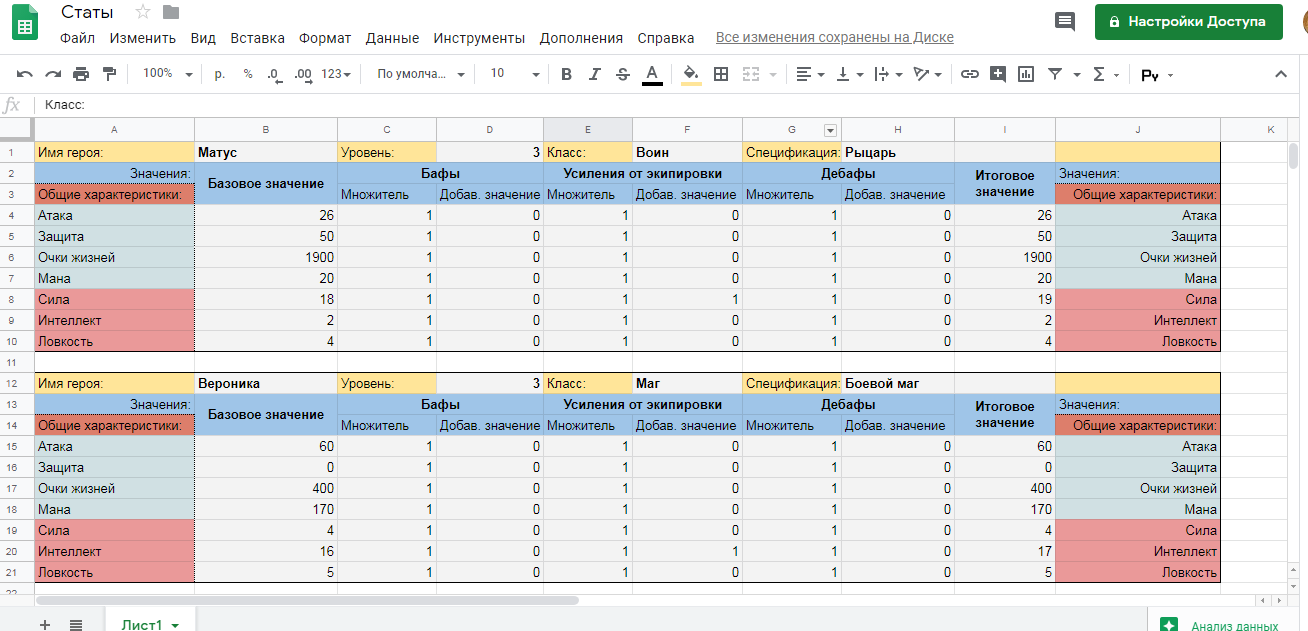Click the Настройки Доступа button
The width and height of the screenshot is (1308, 631).
click(1188, 21)
